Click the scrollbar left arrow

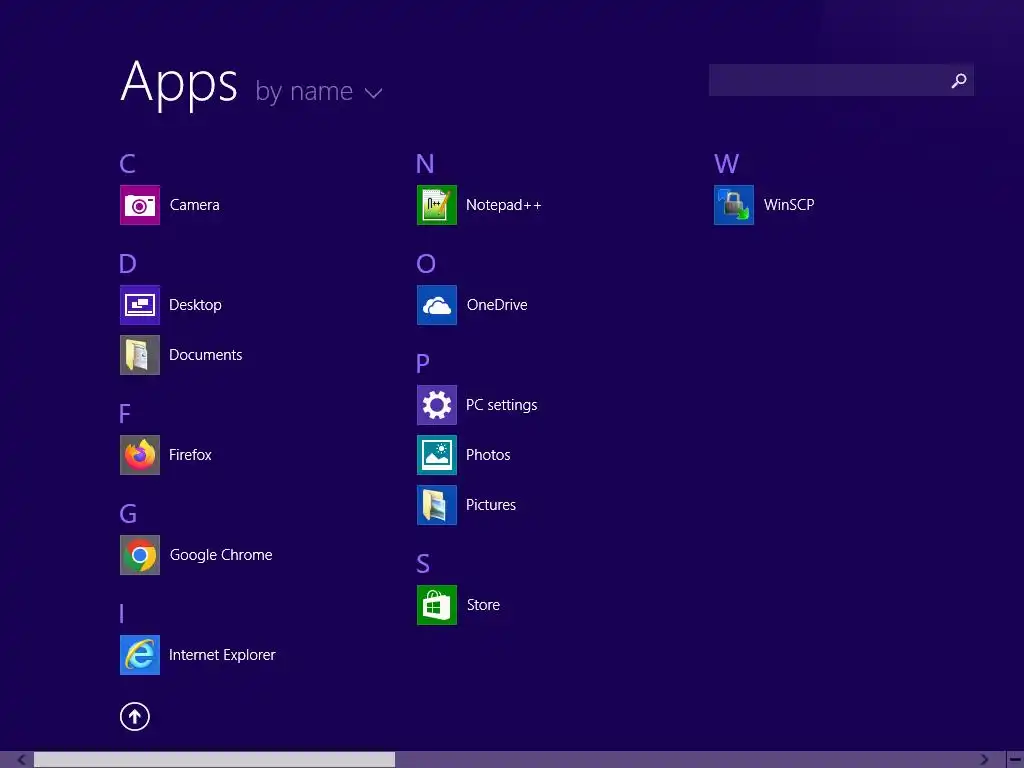(22, 760)
